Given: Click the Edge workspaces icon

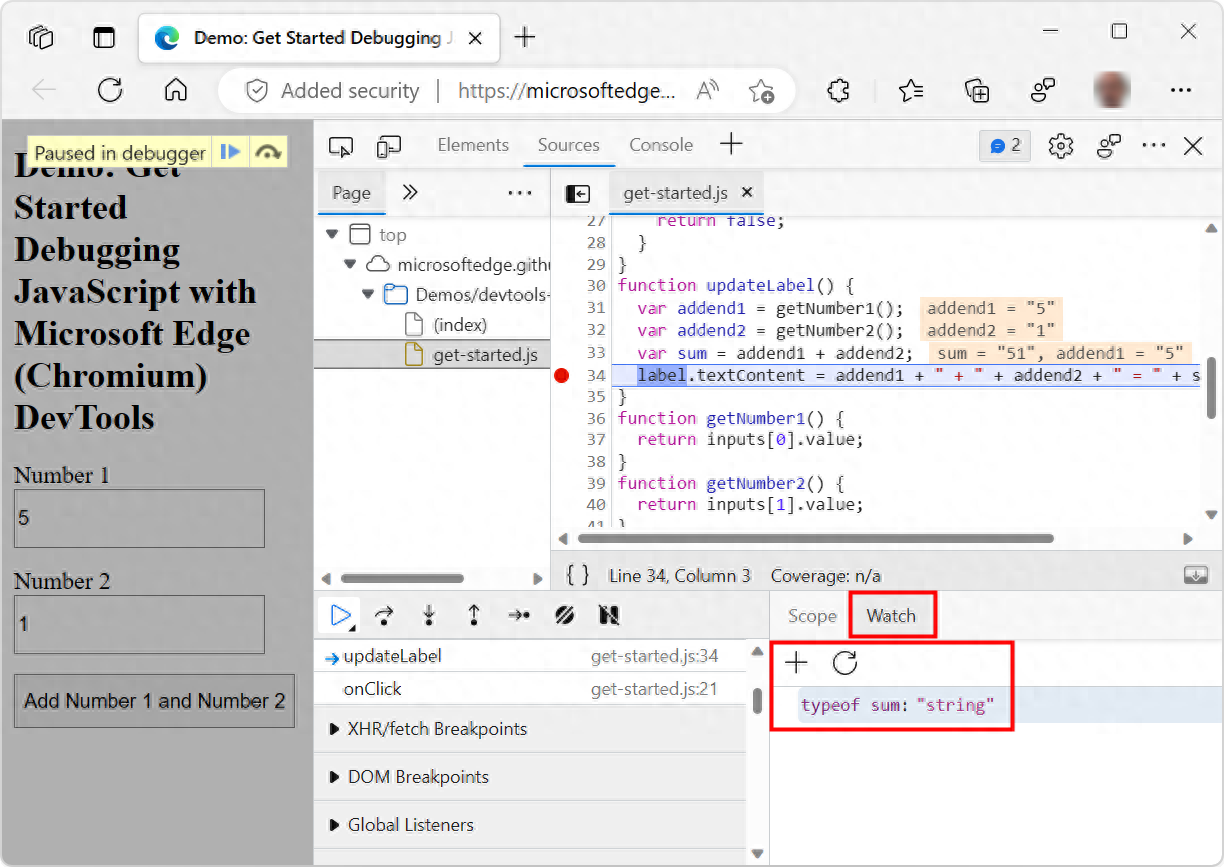Looking at the screenshot, I should [x=41, y=38].
